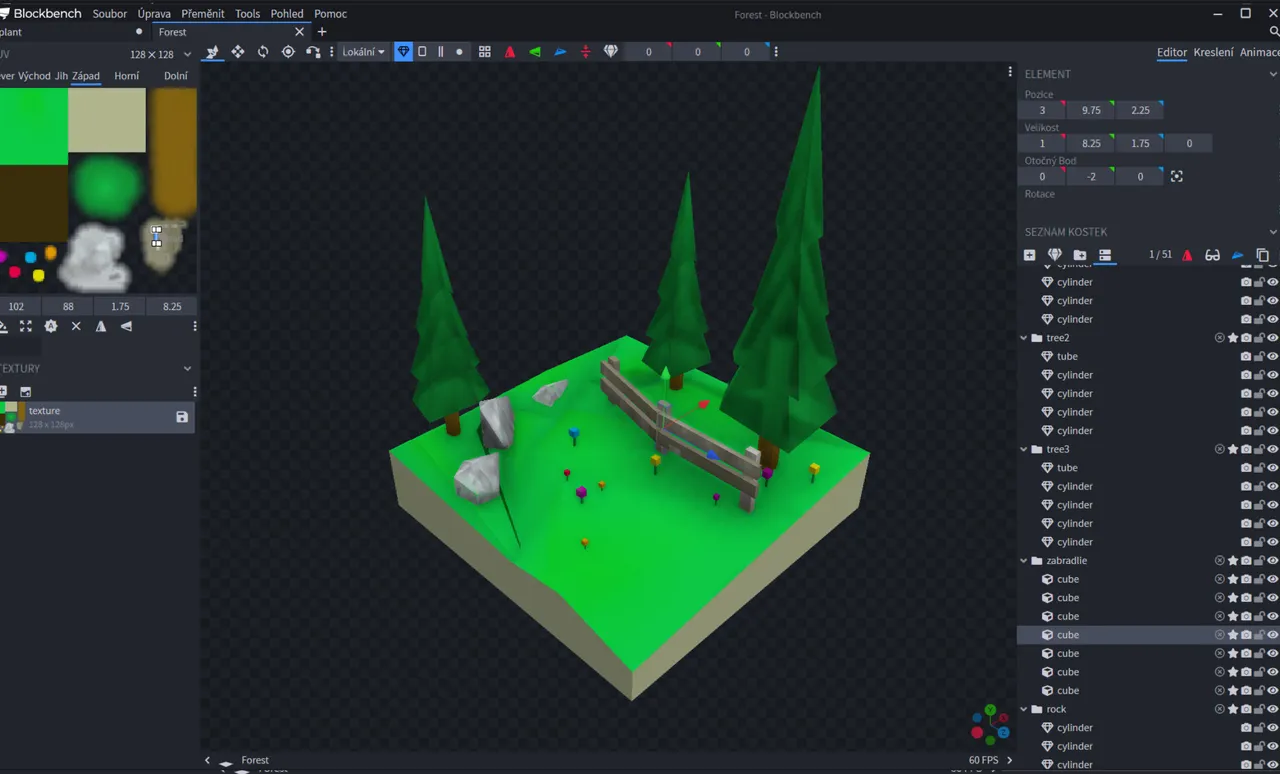This screenshot has width=1280, height=774.
Task: Click the duplicate icon in outliner toolbar
Action: pos(1262,255)
